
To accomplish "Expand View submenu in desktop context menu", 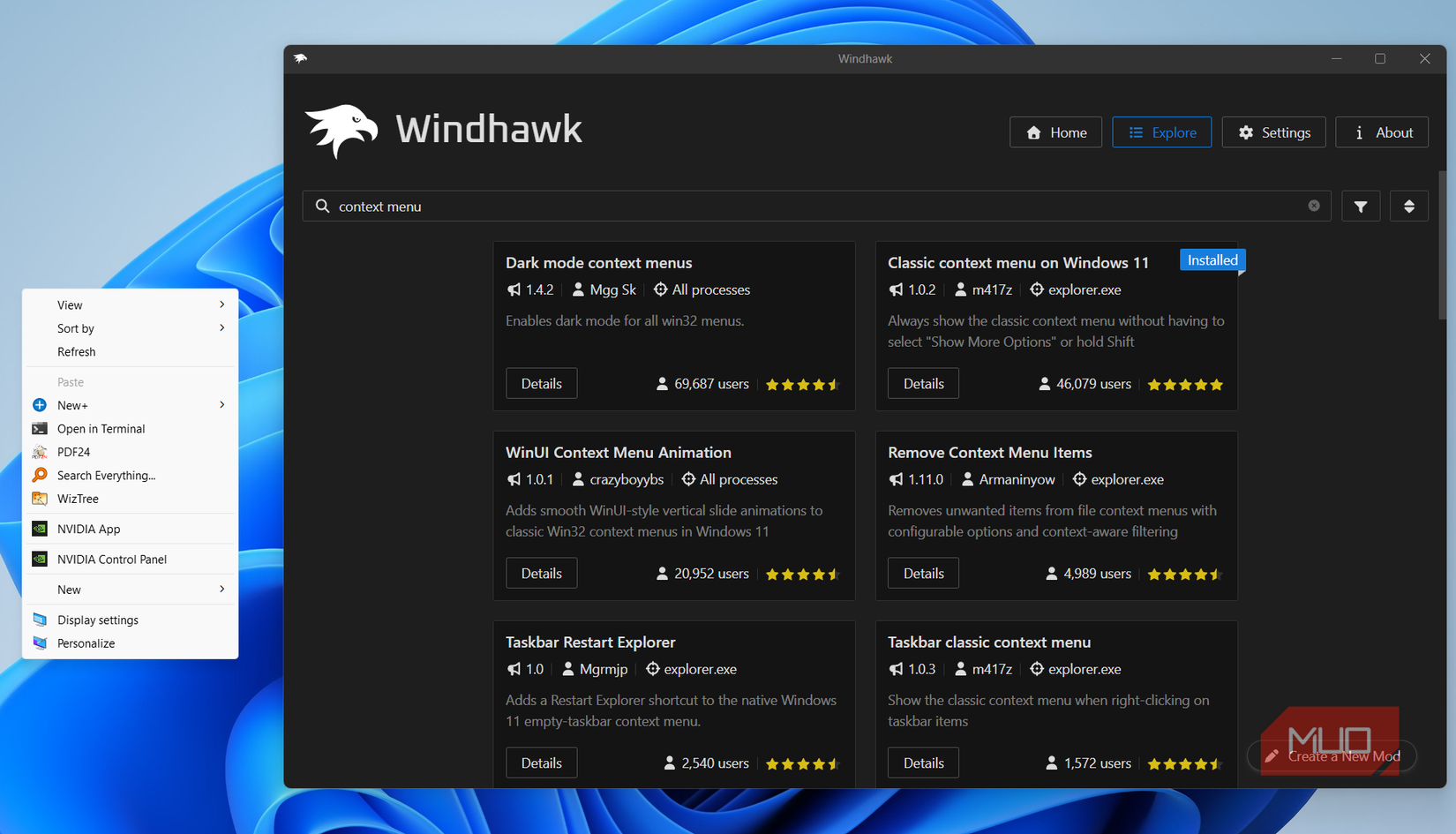I will pos(130,304).
